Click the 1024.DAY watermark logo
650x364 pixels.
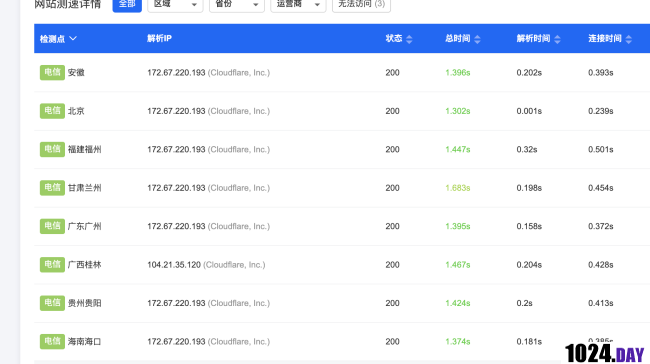[x=604, y=354]
